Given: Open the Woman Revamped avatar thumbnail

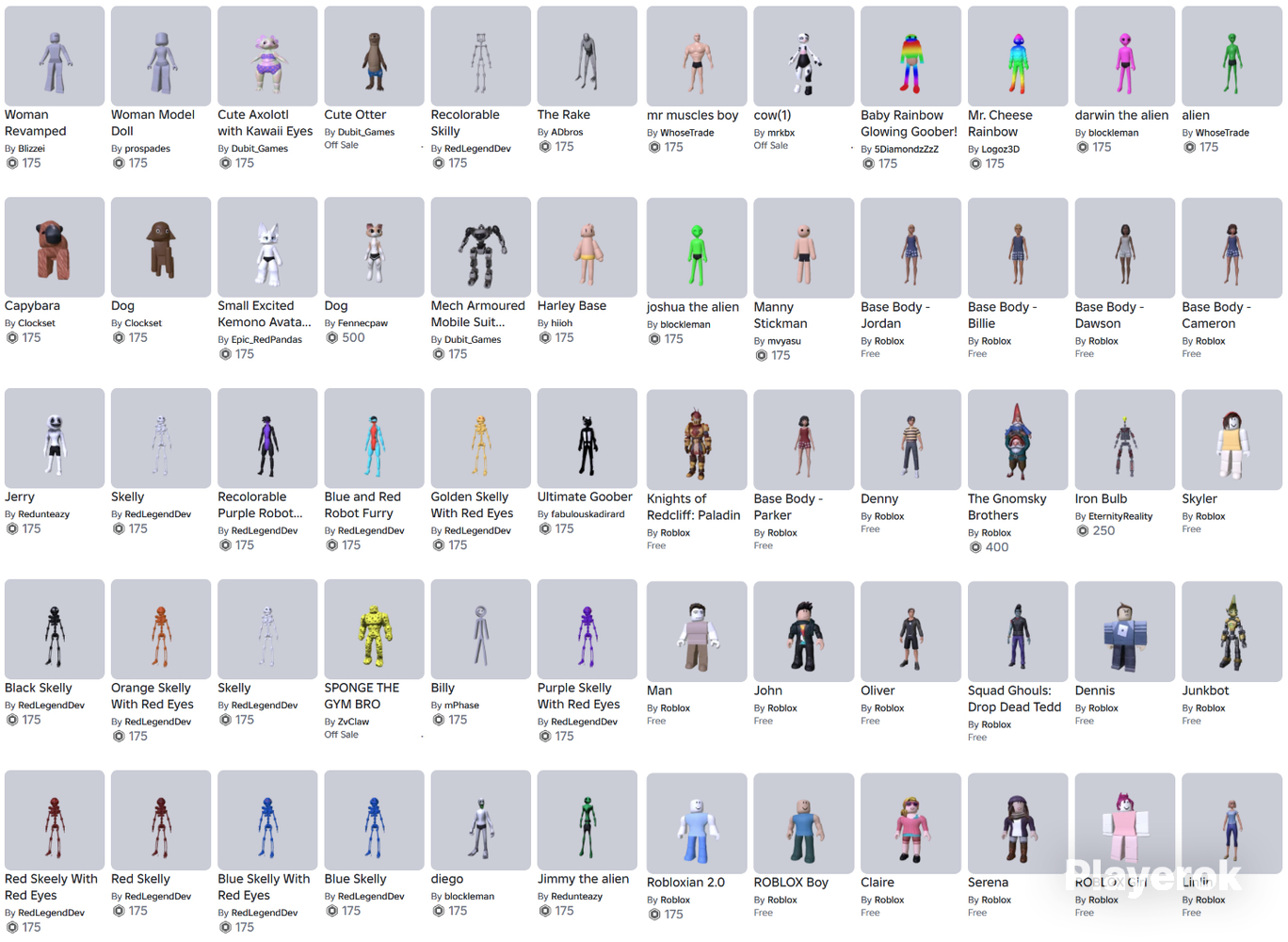Looking at the screenshot, I should point(55,56).
